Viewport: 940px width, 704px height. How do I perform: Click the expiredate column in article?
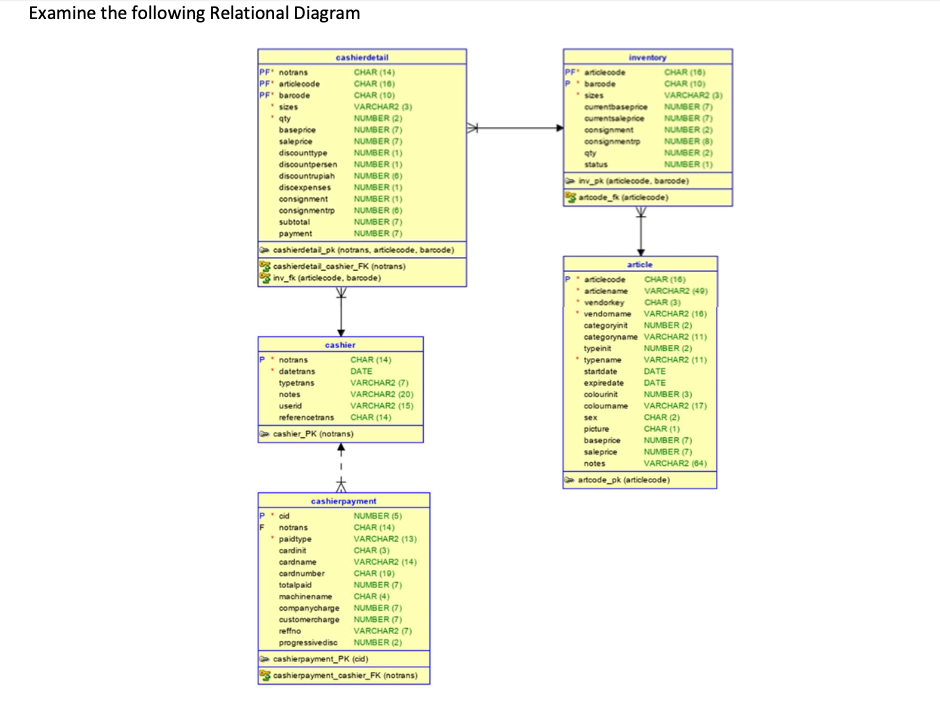(x=604, y=383)
